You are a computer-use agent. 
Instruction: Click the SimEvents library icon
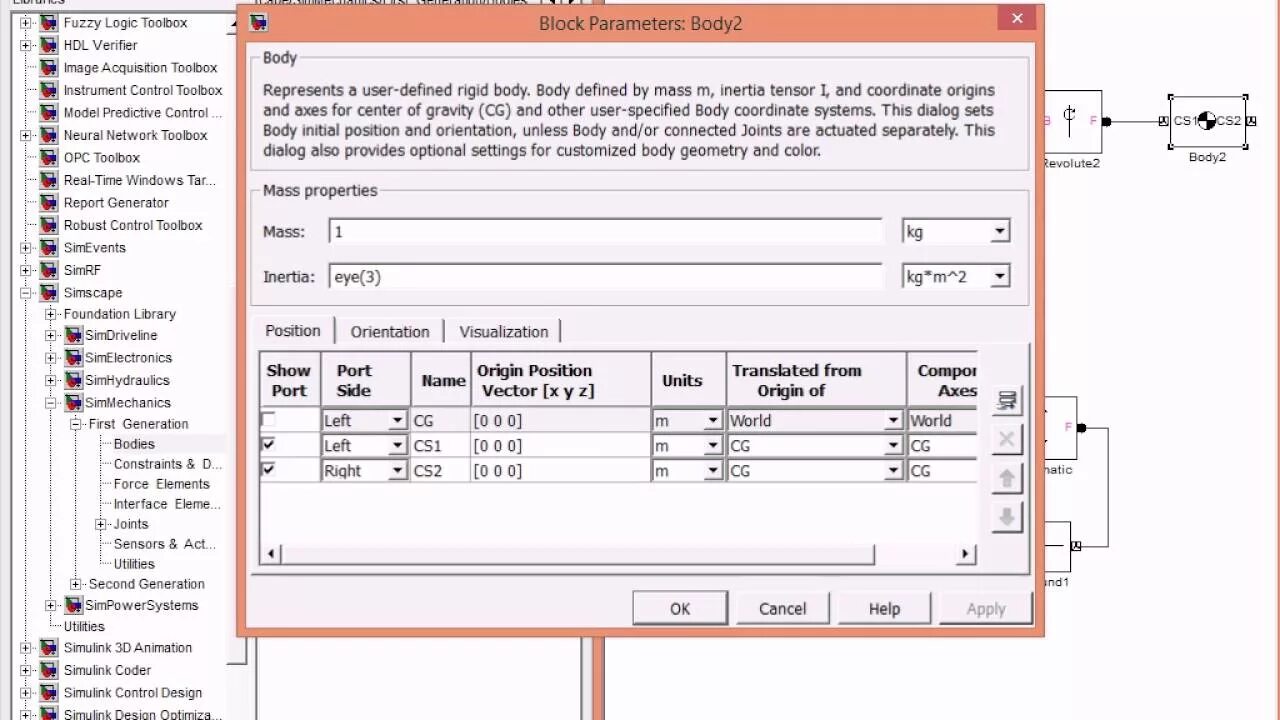point(49,247)
